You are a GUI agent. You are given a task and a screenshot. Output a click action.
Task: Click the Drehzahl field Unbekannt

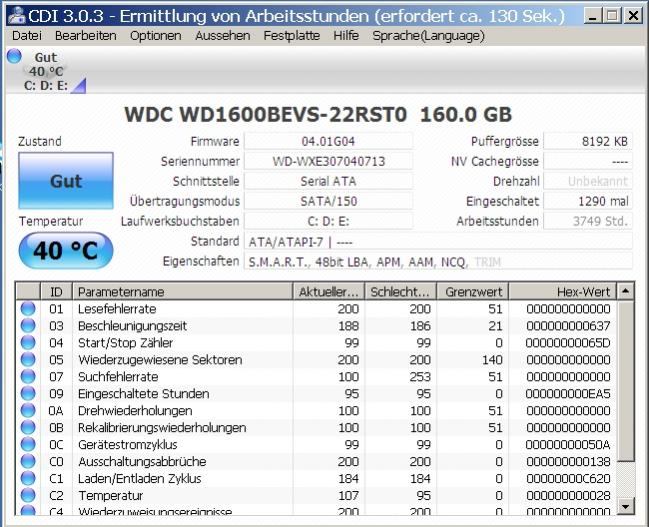(x=588, y=181)
